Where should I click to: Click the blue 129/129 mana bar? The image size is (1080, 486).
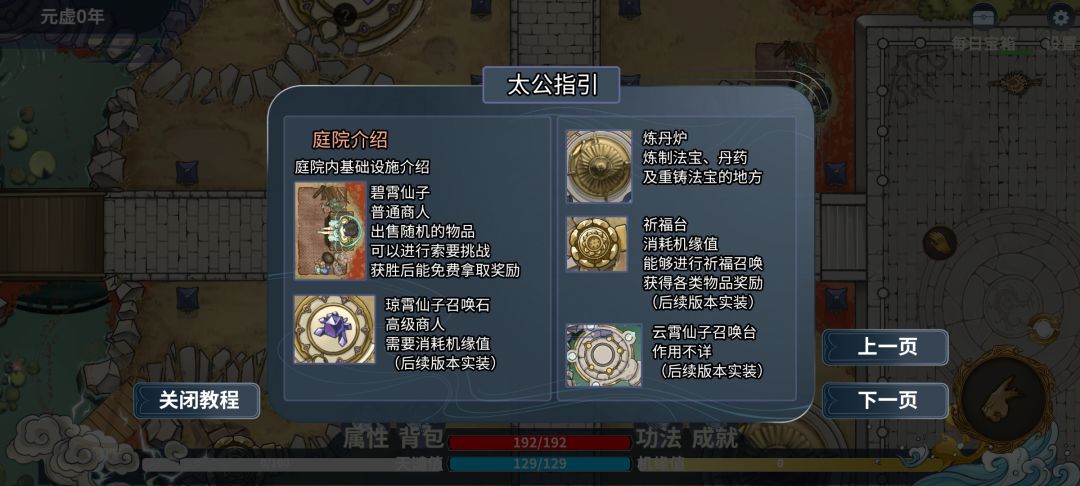pyautogui.click(x=540, y=464)
